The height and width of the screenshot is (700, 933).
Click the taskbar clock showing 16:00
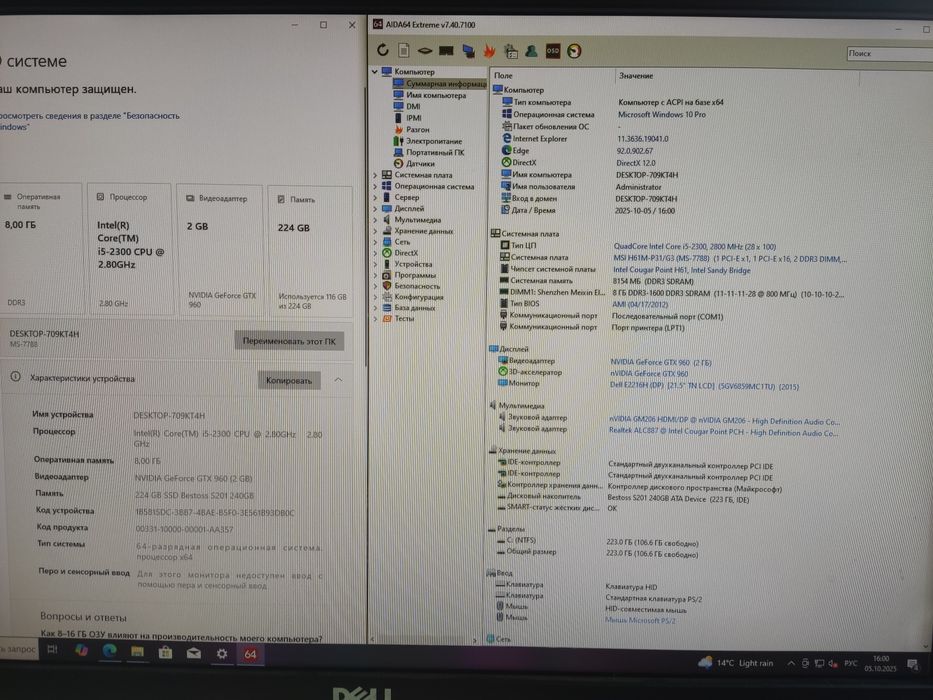tap(879, 663)
